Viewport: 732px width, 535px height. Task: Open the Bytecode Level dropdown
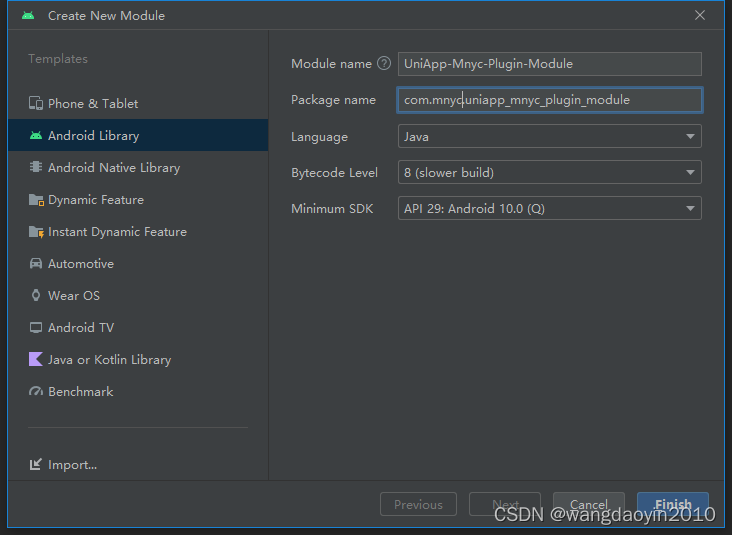pyautogui.click(x=549, y=172)
